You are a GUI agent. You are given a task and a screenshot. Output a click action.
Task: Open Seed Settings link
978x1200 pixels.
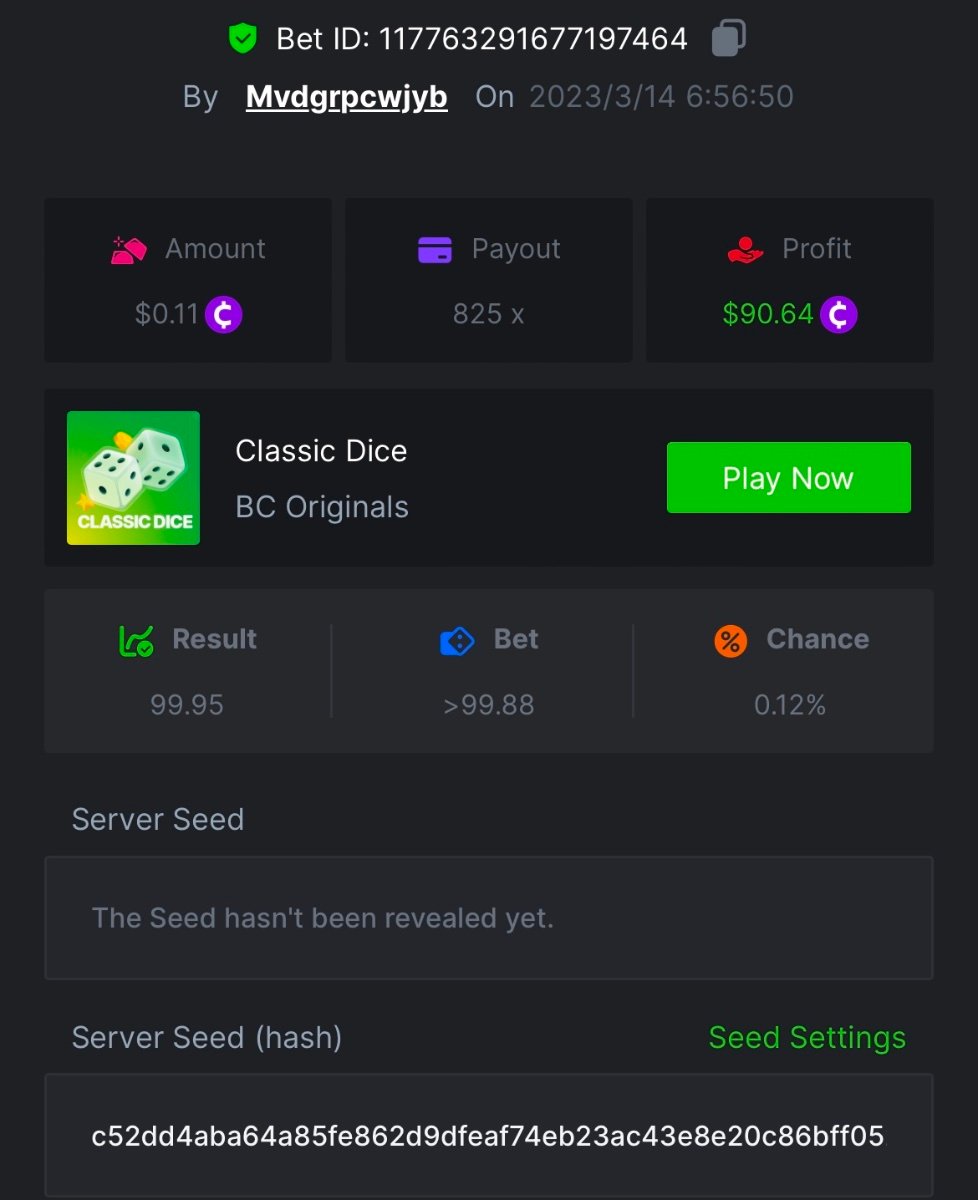(807, 1038)
